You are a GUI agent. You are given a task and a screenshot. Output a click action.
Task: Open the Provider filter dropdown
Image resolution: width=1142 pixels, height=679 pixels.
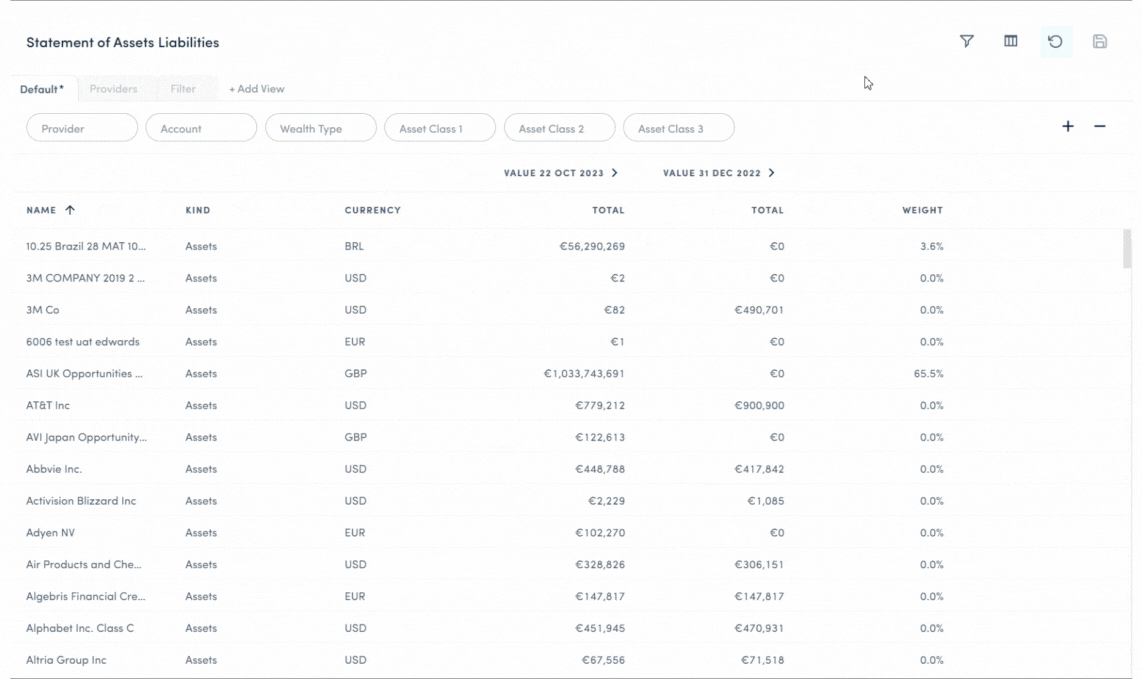82,128
